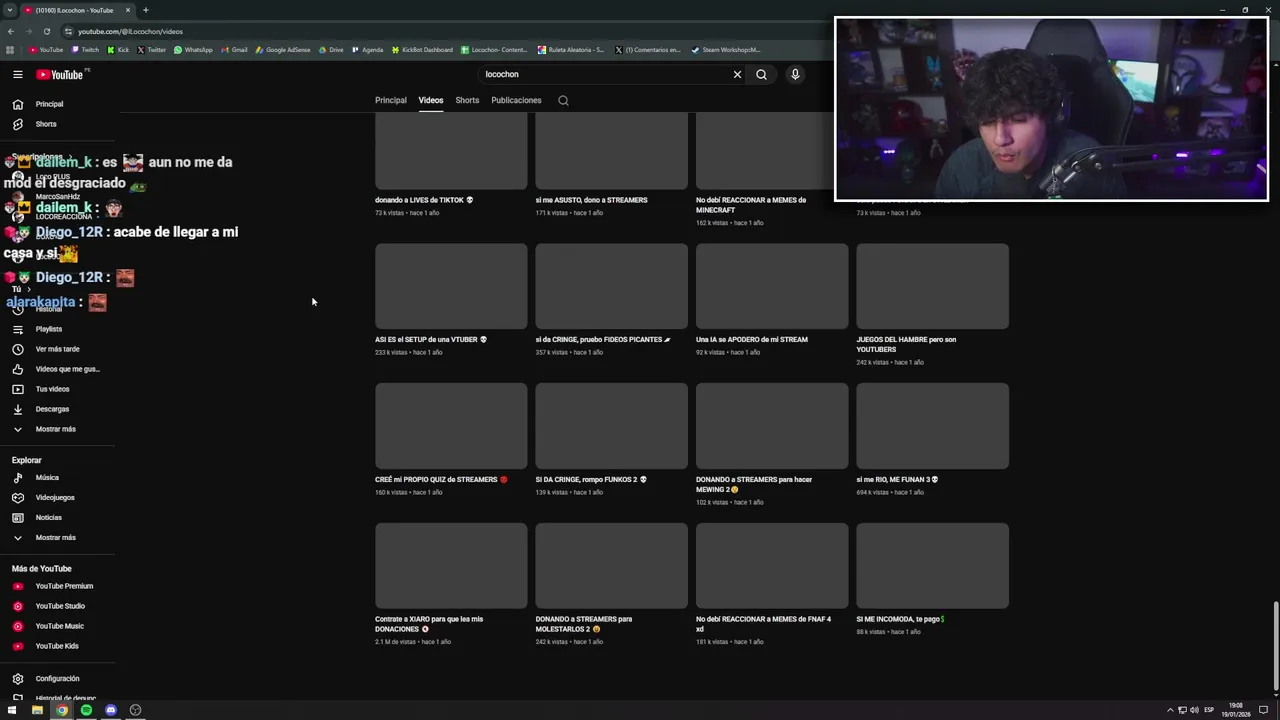Expand the Tú section chevron
The image size is (1280, 720).
[x=28, y=289]
